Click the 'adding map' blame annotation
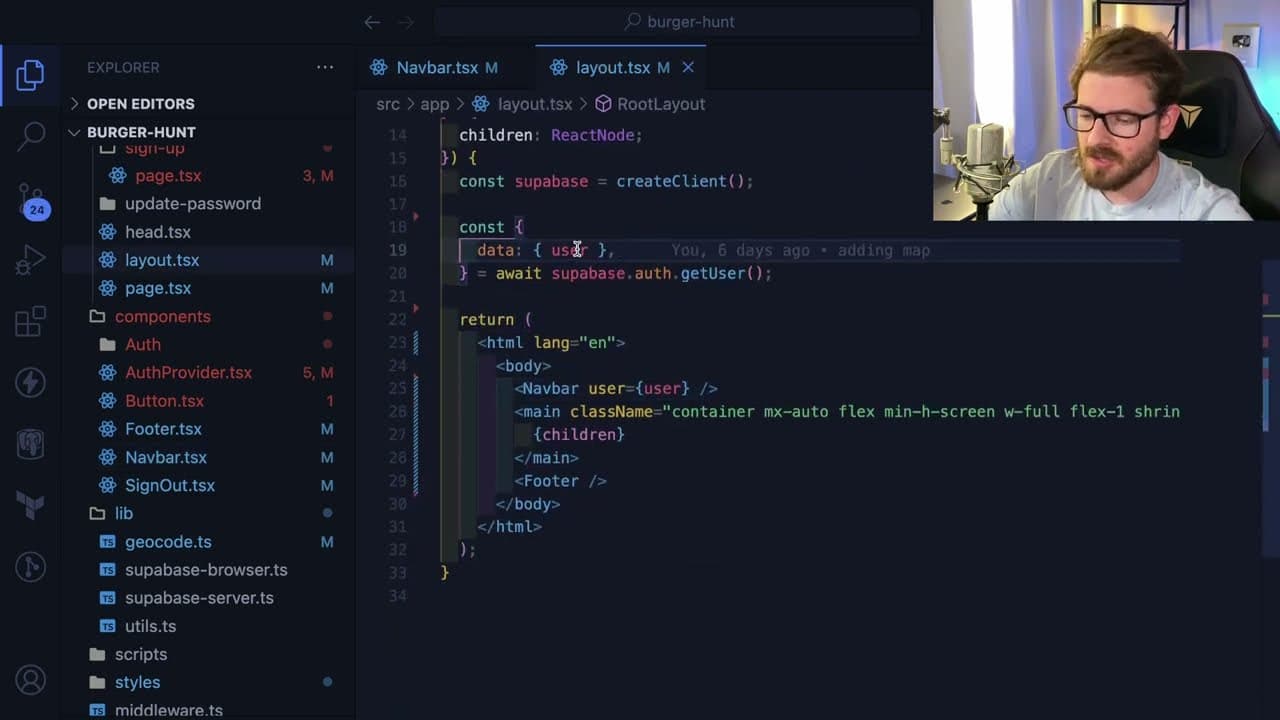The width and height of the screenshot is (1280, 720). [x=884, y=250]
